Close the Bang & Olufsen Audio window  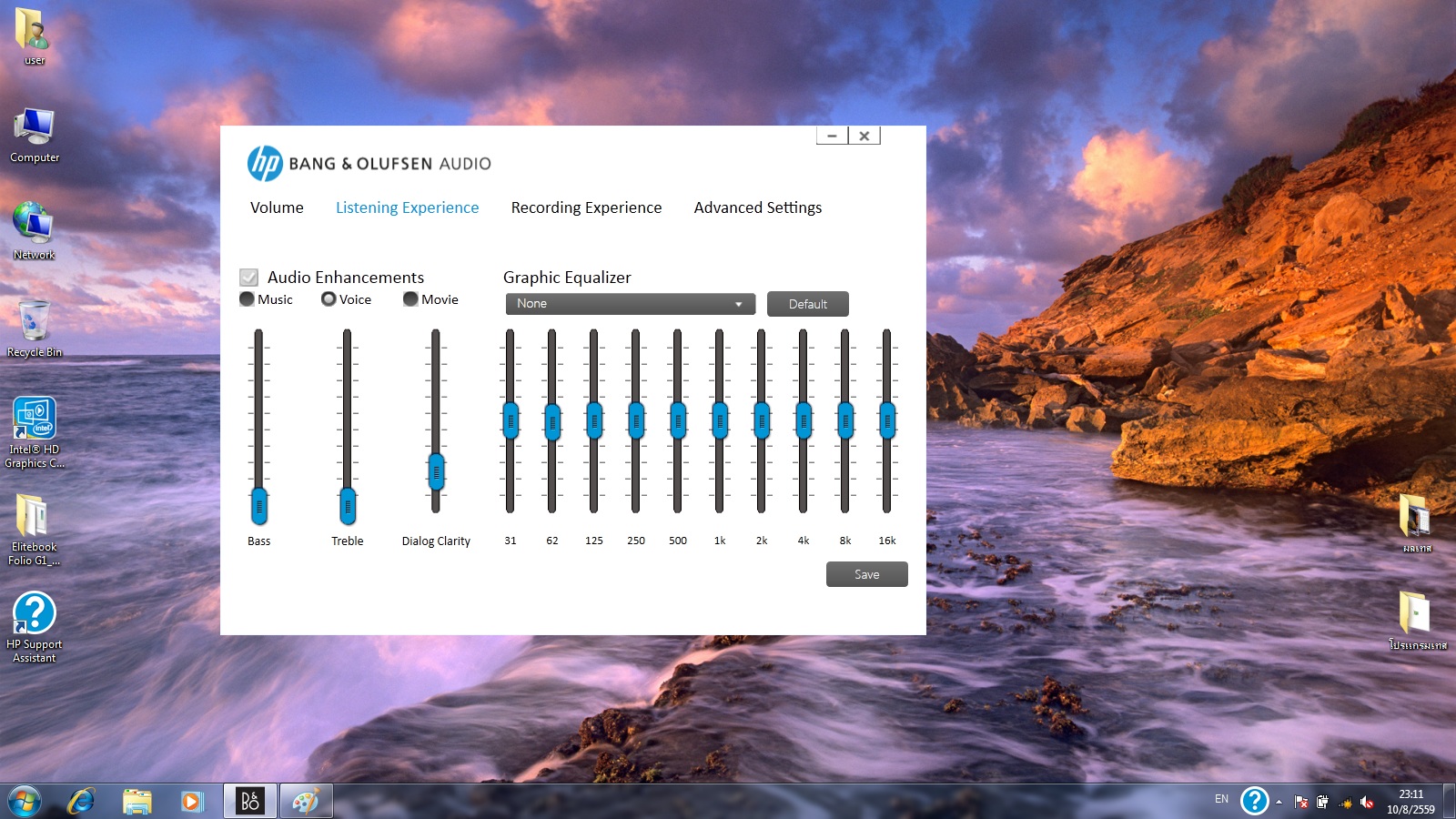[864, 136]
